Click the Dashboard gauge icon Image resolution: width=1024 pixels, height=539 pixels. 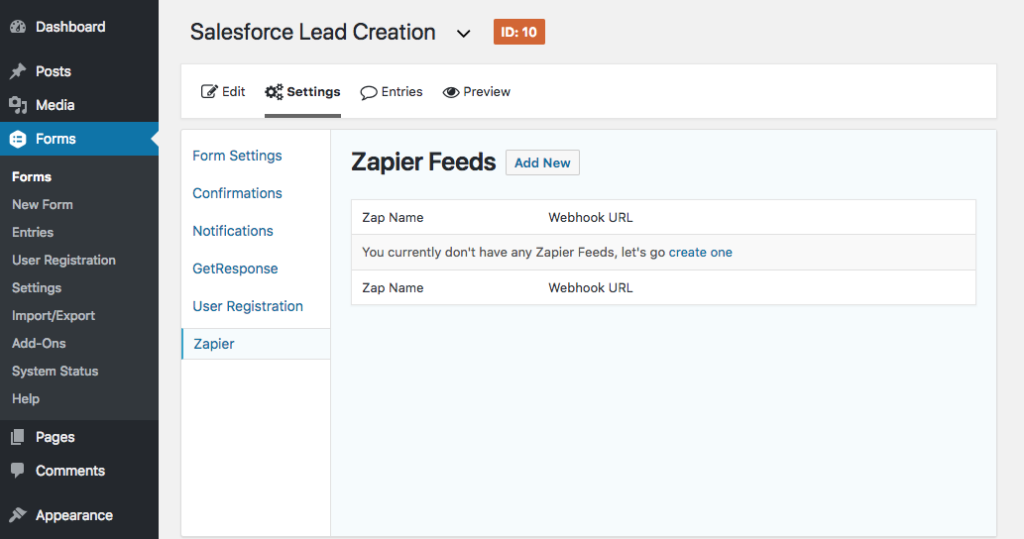[18, 27]
